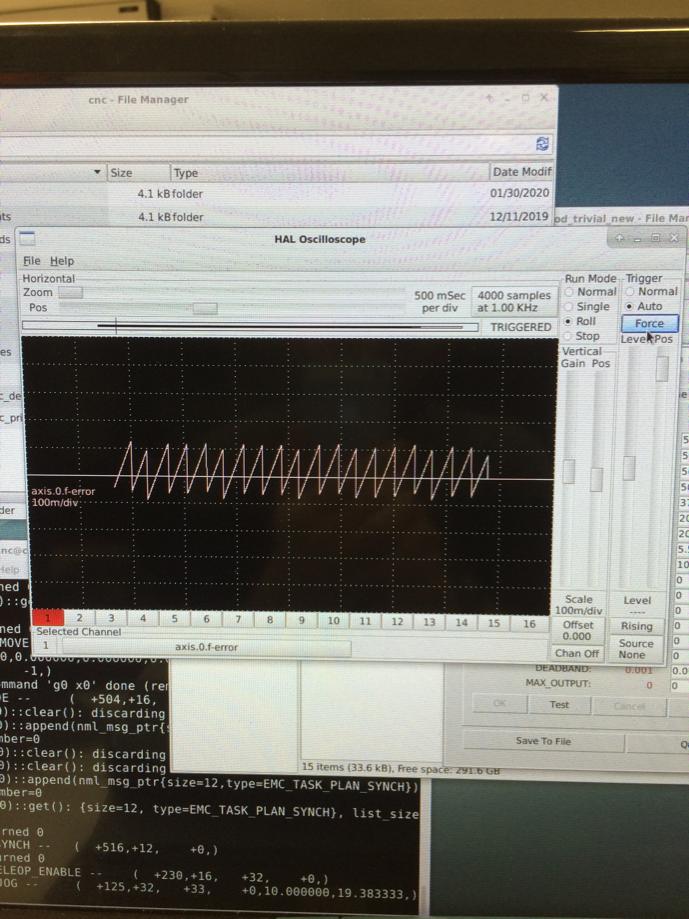Select the Stop run mode
The image size is (689, 919).
click(570, 336)
